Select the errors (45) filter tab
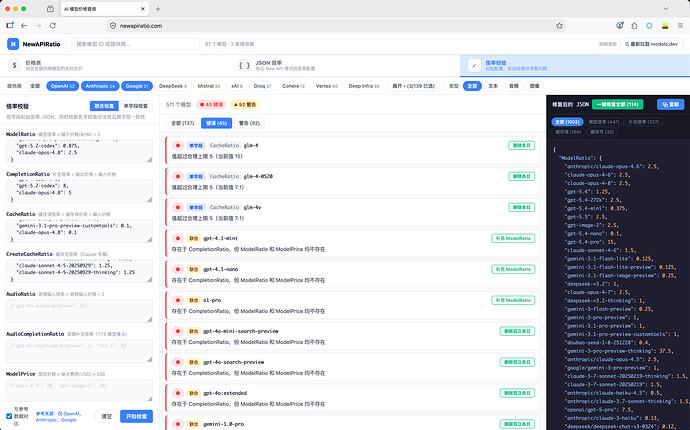The width and height of the screenshot is (690, 430). (217, 123)
